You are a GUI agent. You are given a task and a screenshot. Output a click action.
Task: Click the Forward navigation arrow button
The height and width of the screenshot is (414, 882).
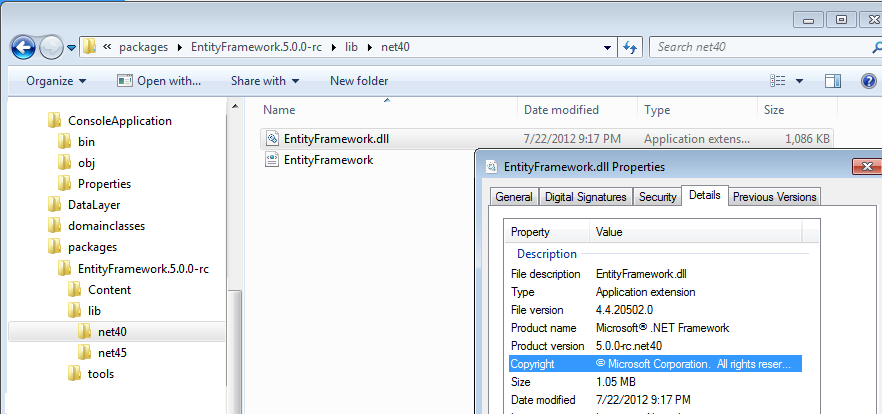51,47
